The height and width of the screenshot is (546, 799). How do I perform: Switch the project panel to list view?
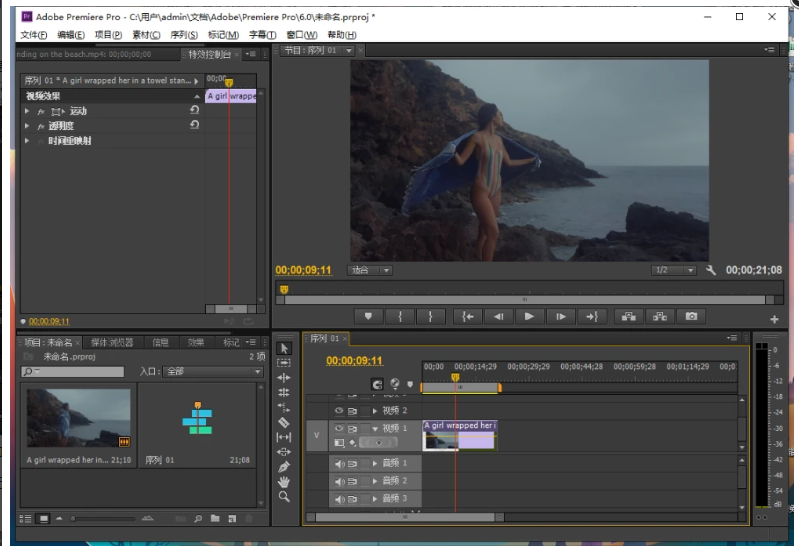tap(25, 519)
